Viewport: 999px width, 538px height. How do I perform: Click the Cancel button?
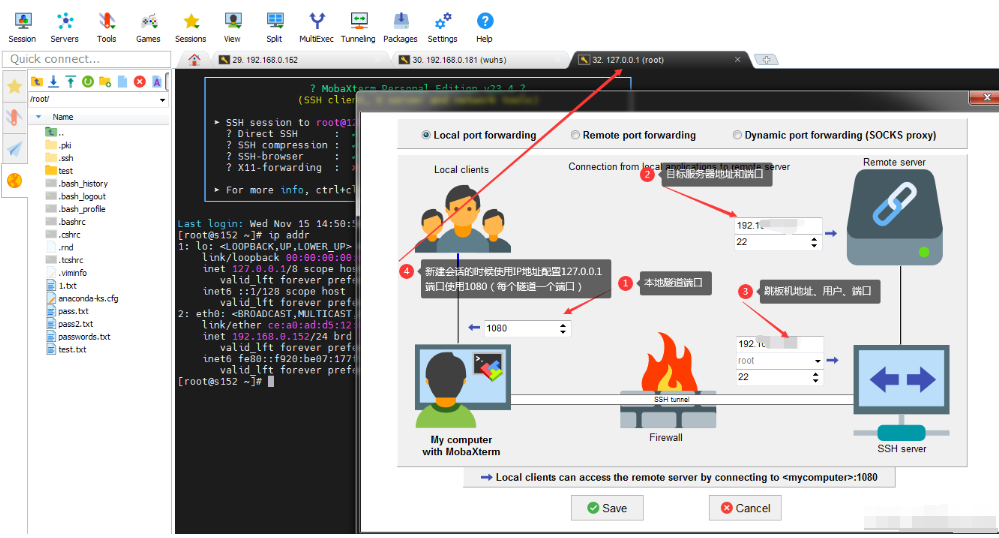coord(745,508)
